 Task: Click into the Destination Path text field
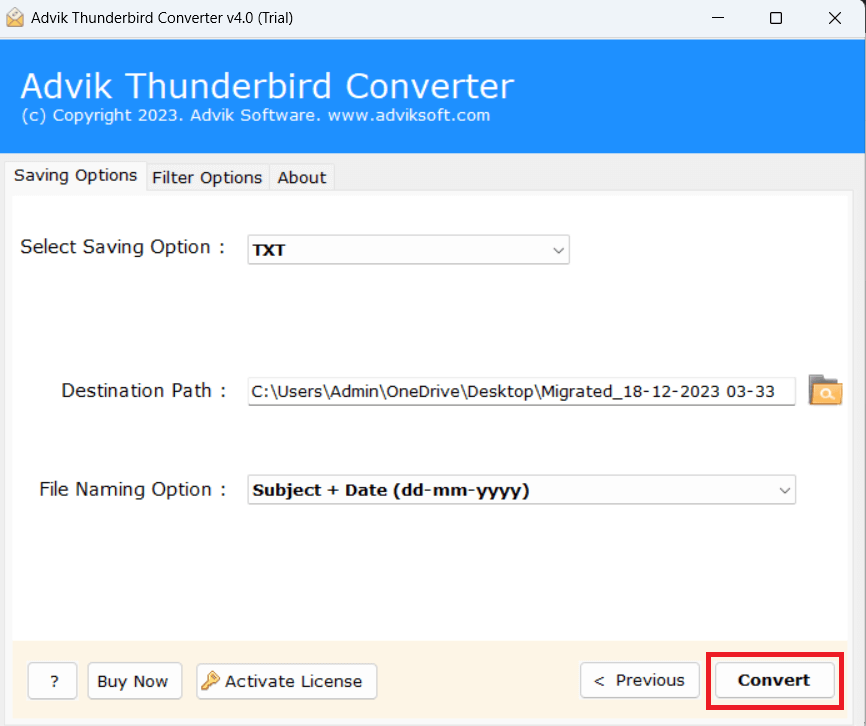point(521,391)
